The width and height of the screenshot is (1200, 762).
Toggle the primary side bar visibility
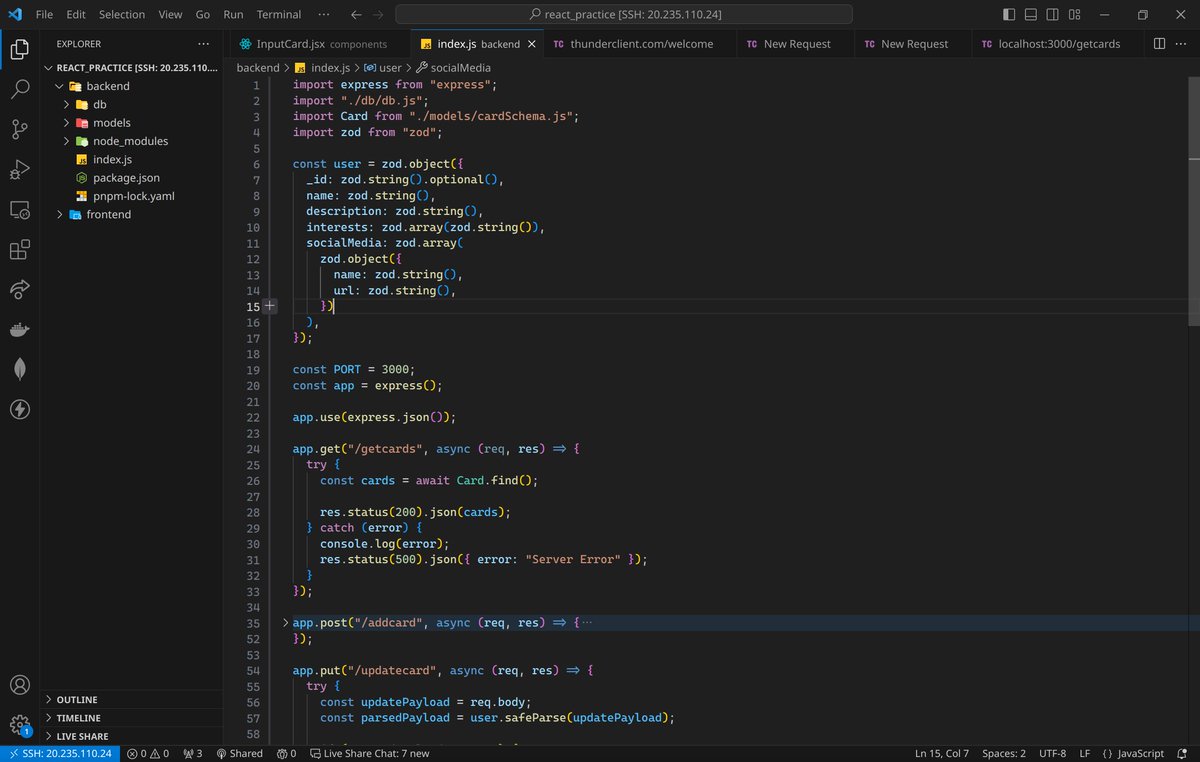tap(1009, 14)
